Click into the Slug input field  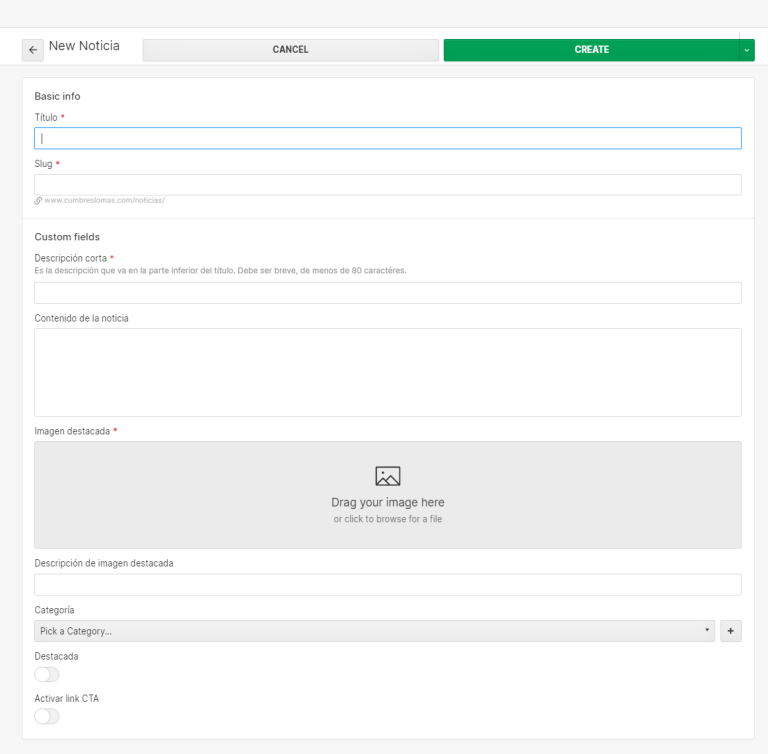point(387,185)
